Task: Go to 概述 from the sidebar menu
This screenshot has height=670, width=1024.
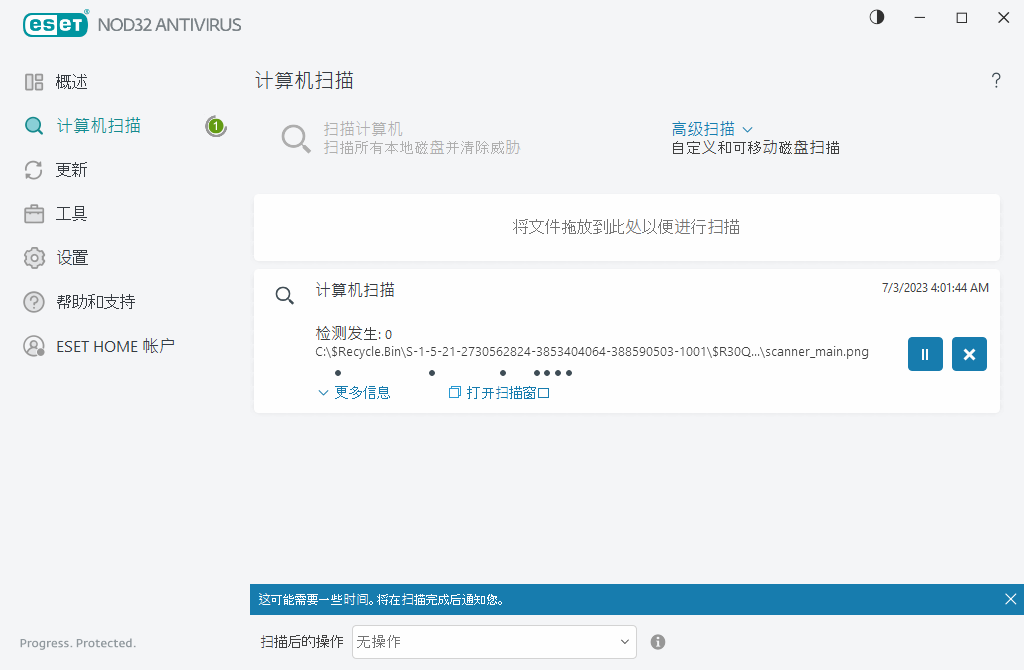Action: coord(33,82)
